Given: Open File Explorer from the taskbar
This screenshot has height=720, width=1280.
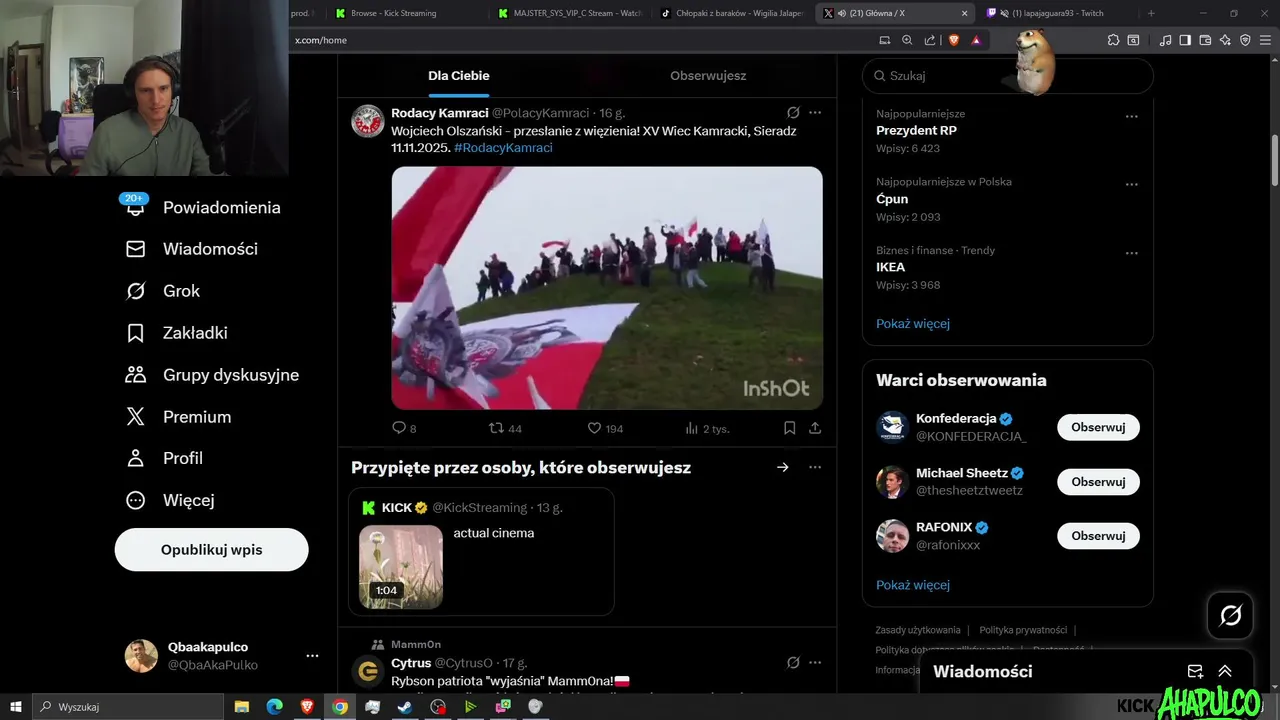Looking at the screenshot, I should [x=242, y=707].
